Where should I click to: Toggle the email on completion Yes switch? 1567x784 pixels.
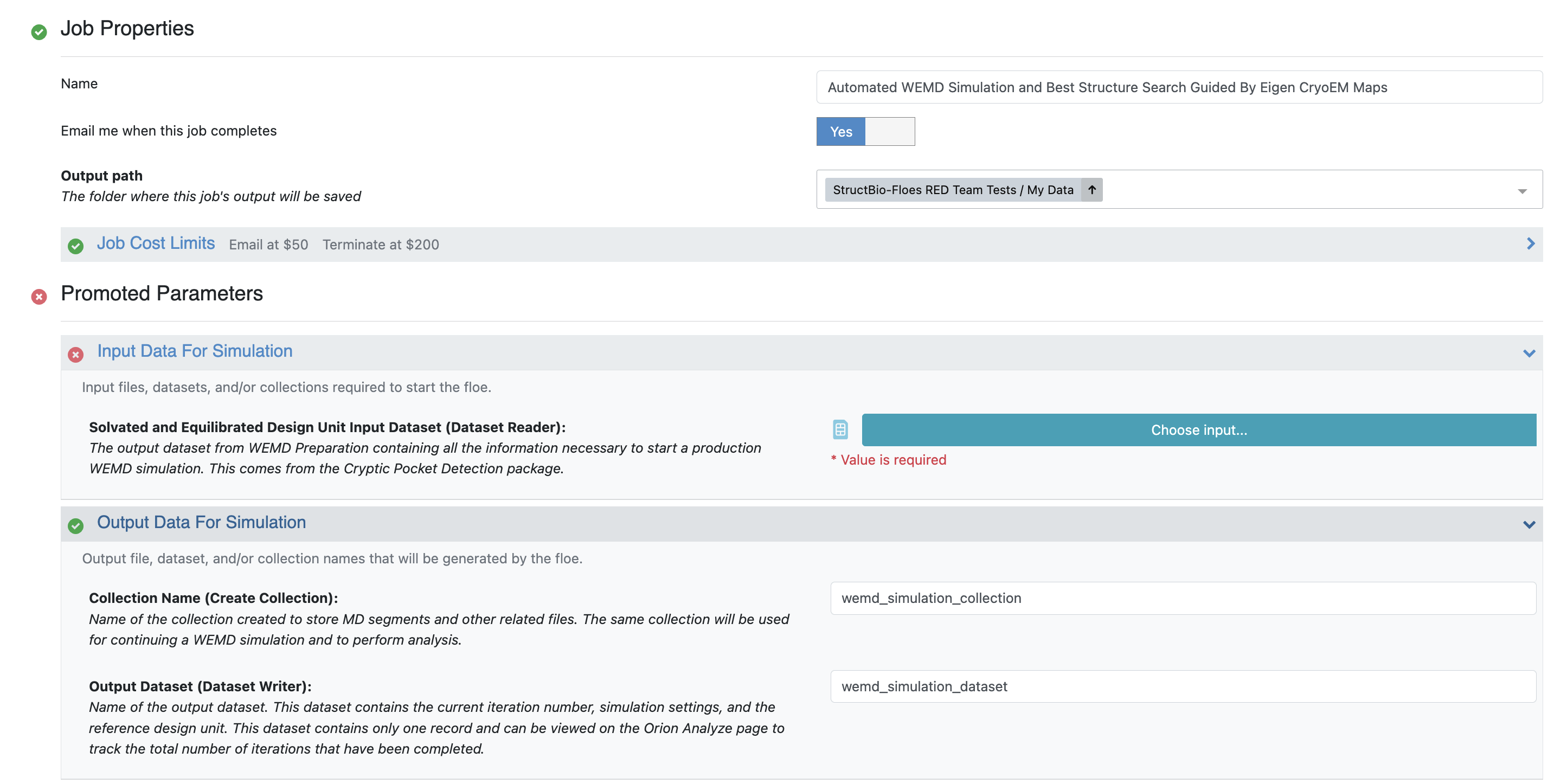840,131
